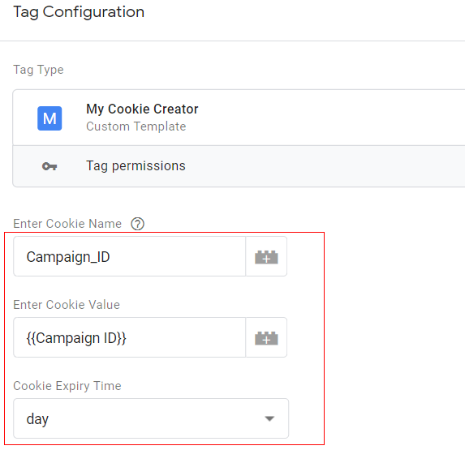Click the Enter Cookie Name label
Image resolution: width=465 pixels, height=450 pixels.
click(67, 224)
